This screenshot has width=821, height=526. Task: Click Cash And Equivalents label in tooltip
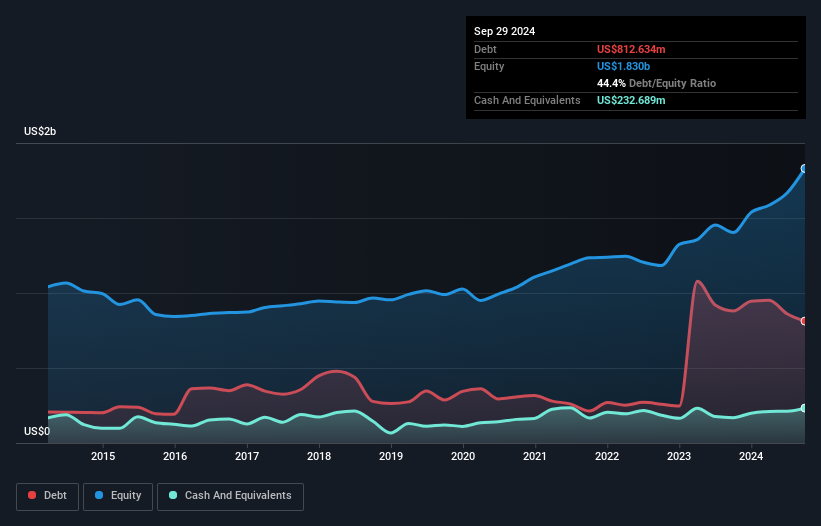point(527,100)
